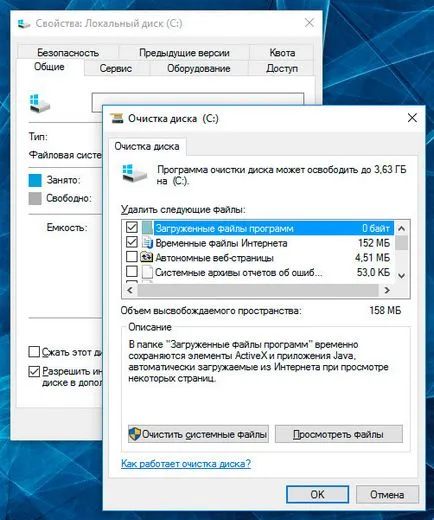Click the file list scroll down arrow
This screenshot has width=434, height=520.
[x=402, y=276]
